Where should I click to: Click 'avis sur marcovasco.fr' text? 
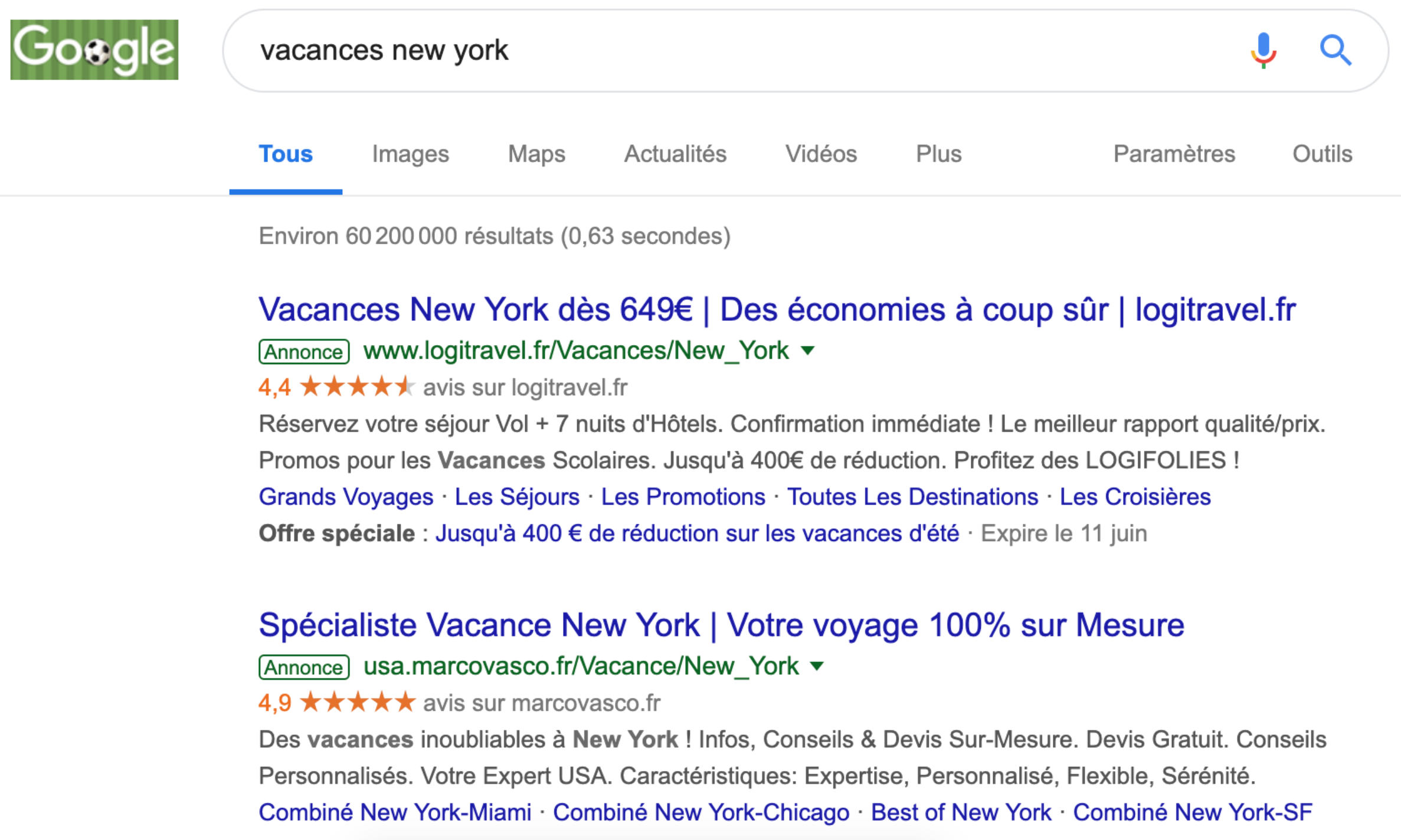pos(542,703)
